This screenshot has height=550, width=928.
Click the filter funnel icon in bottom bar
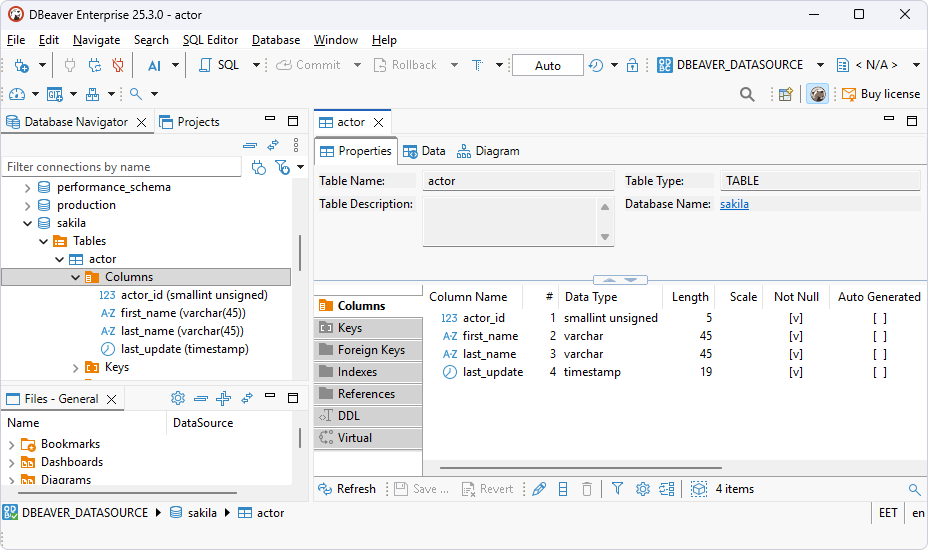[x=617, y=489]
